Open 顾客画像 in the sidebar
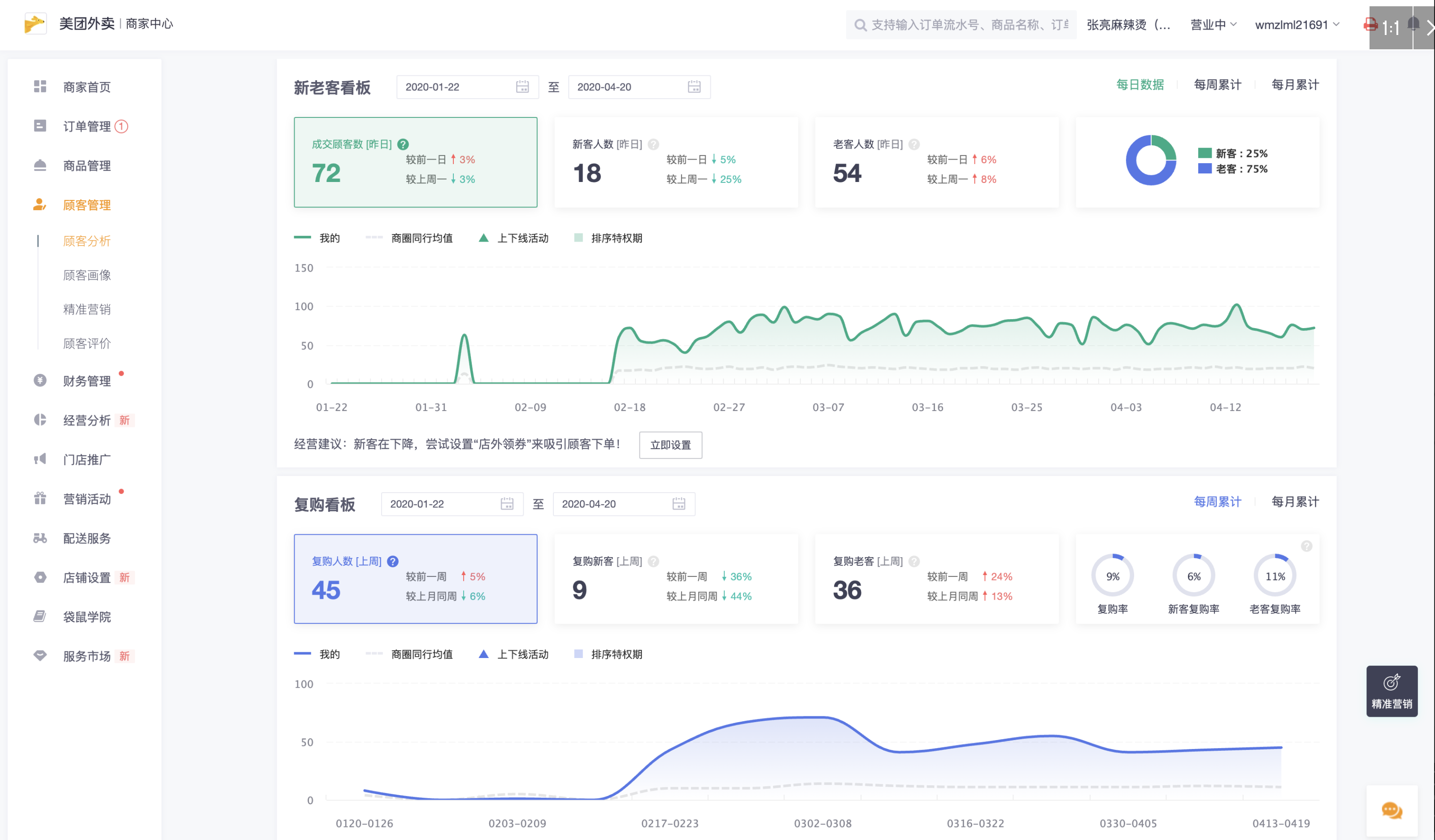Viewport: 1435px width, 840px height. tap(87, 276)
